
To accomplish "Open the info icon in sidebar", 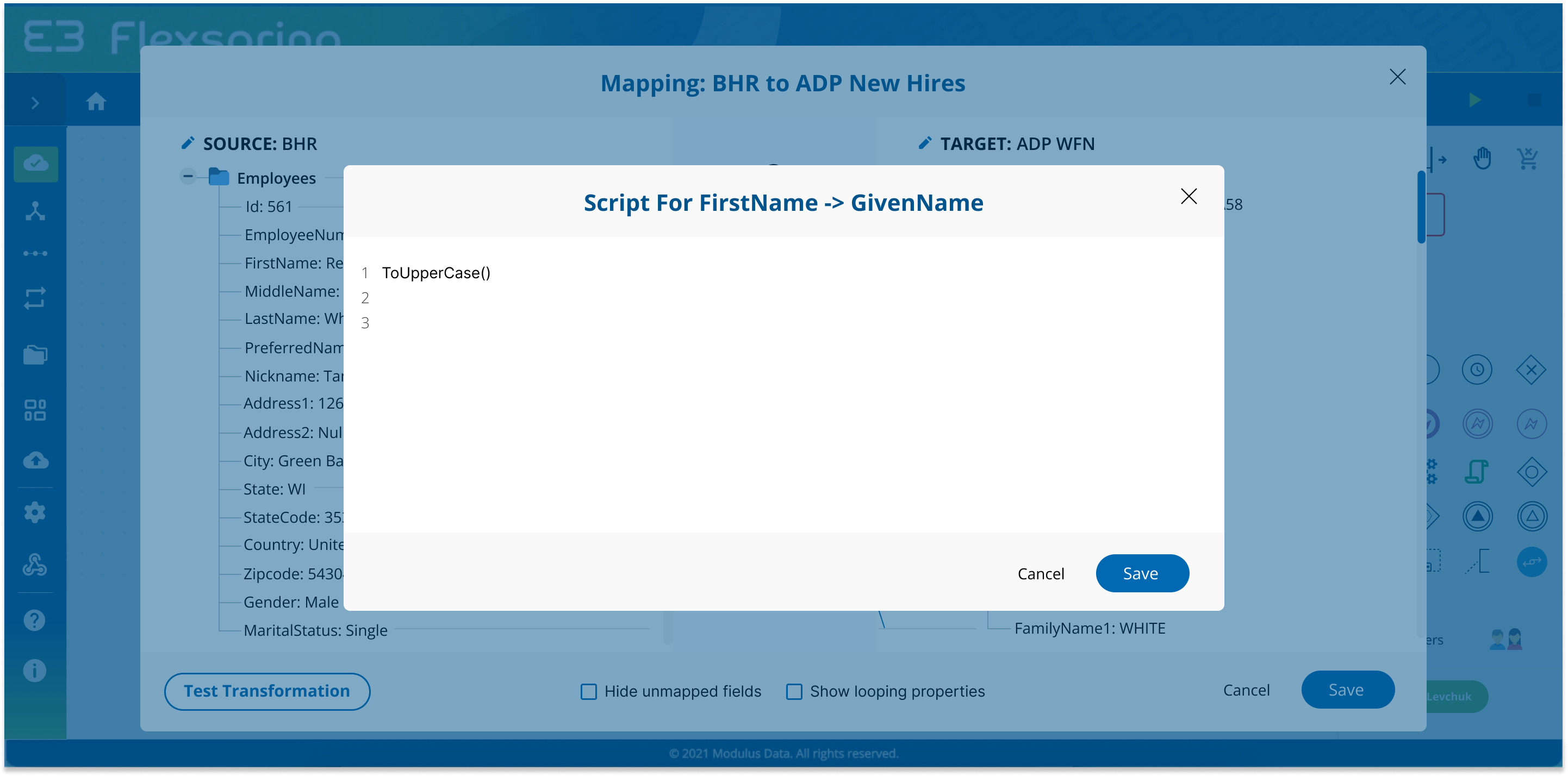I will (35, 670).
